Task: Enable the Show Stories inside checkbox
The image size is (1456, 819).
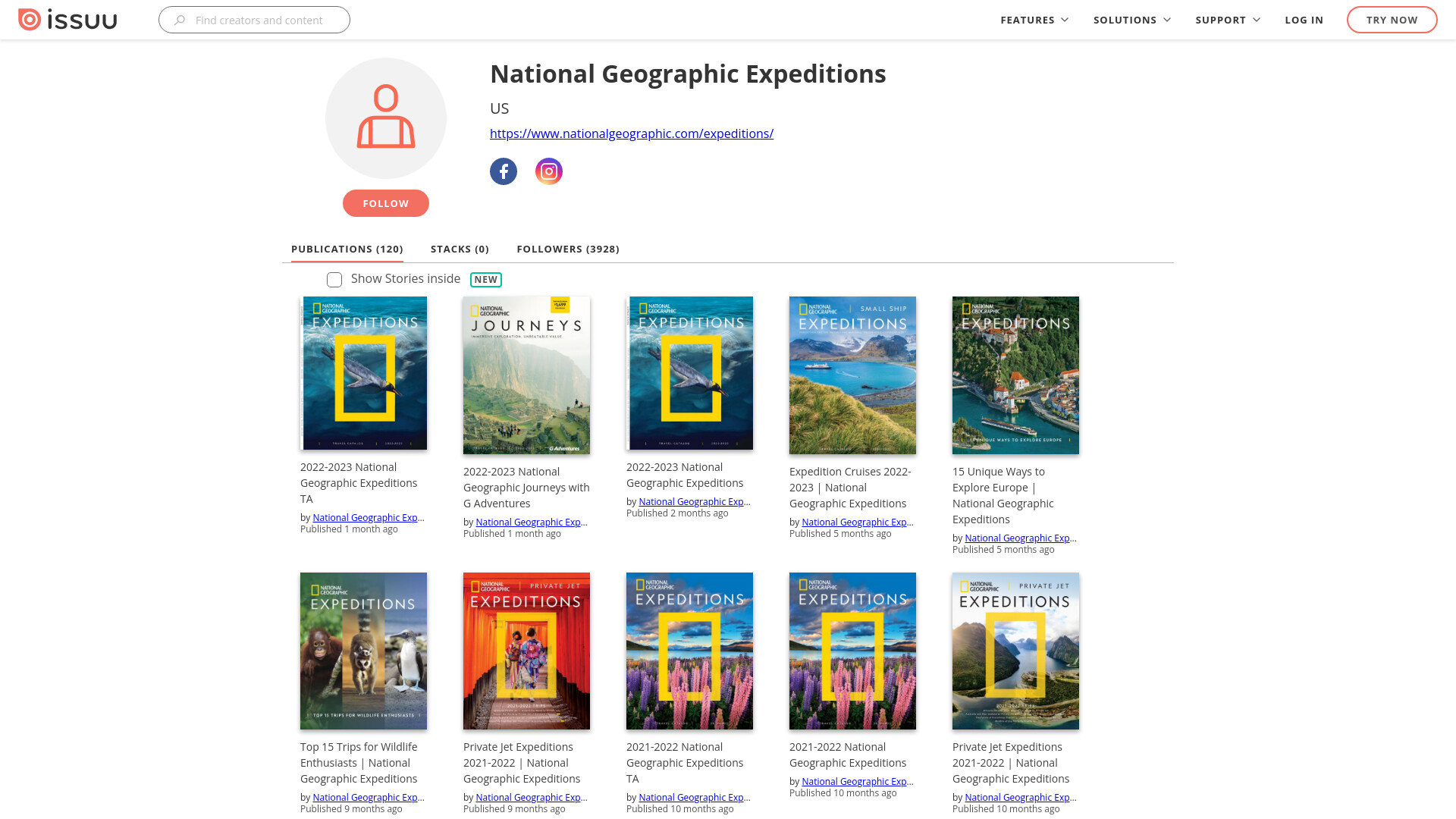Action: point(334,280)
